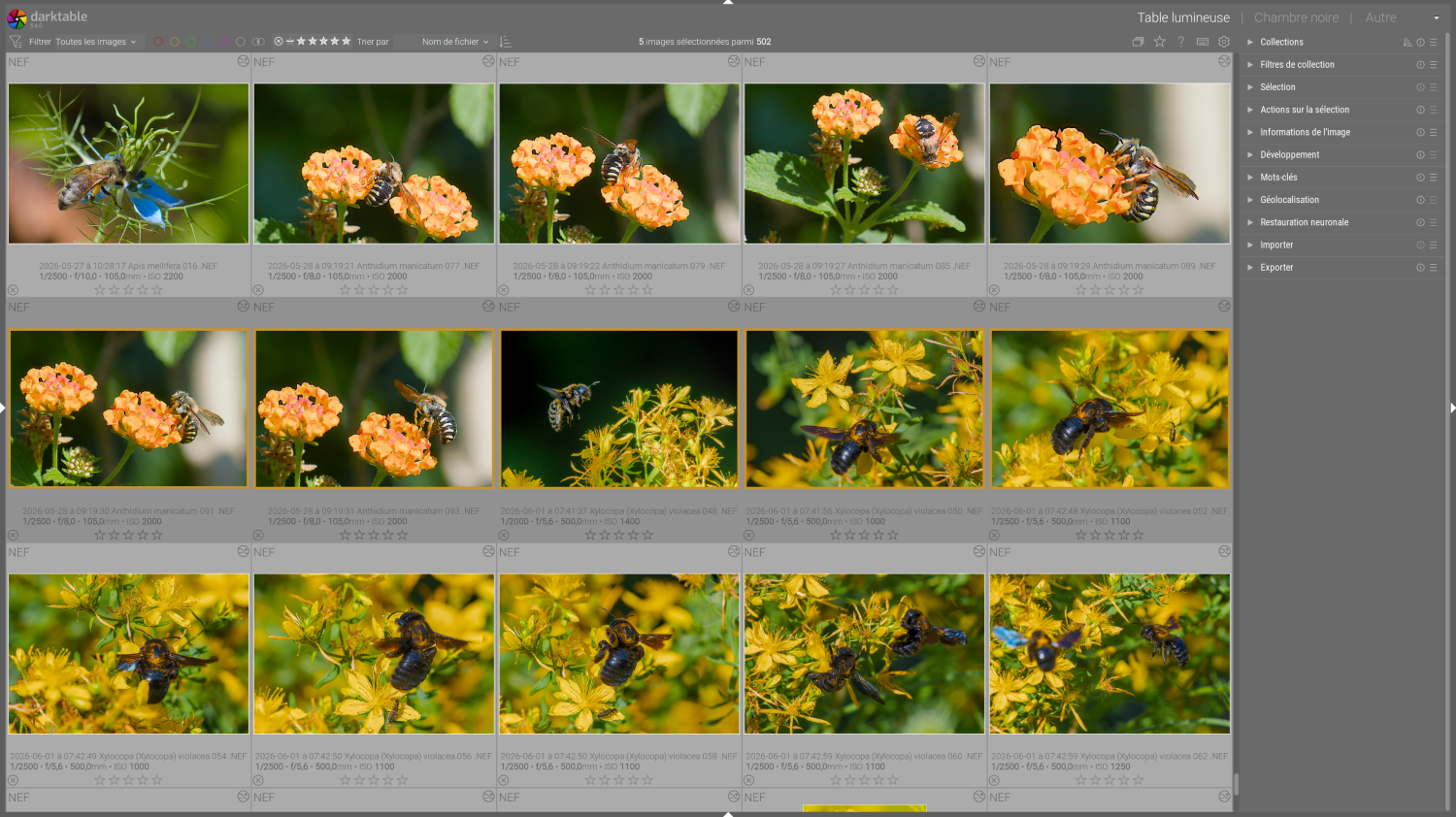Switch to the Chambre noire view
1456x817 pixels.
click(1296, 17)
